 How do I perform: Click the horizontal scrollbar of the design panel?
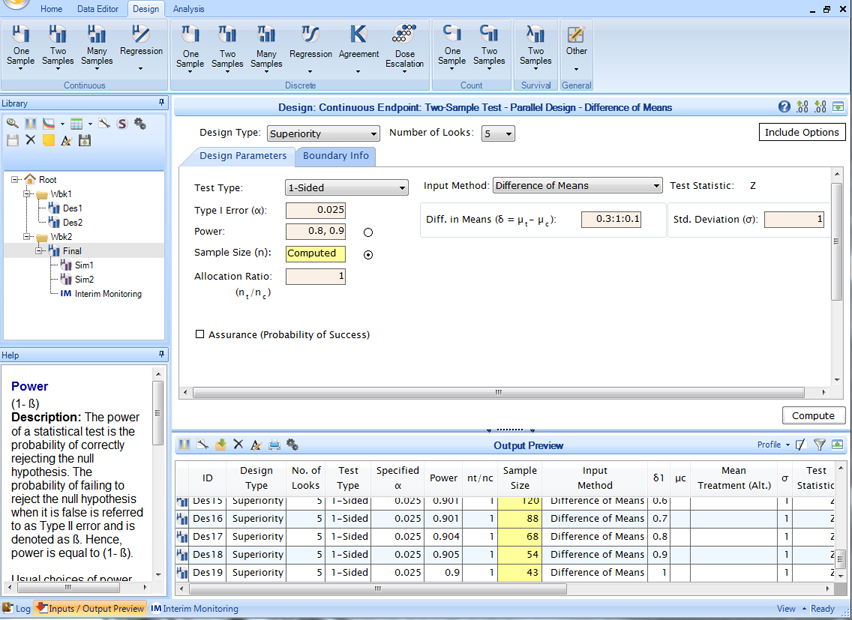click(x=498, y=392)
